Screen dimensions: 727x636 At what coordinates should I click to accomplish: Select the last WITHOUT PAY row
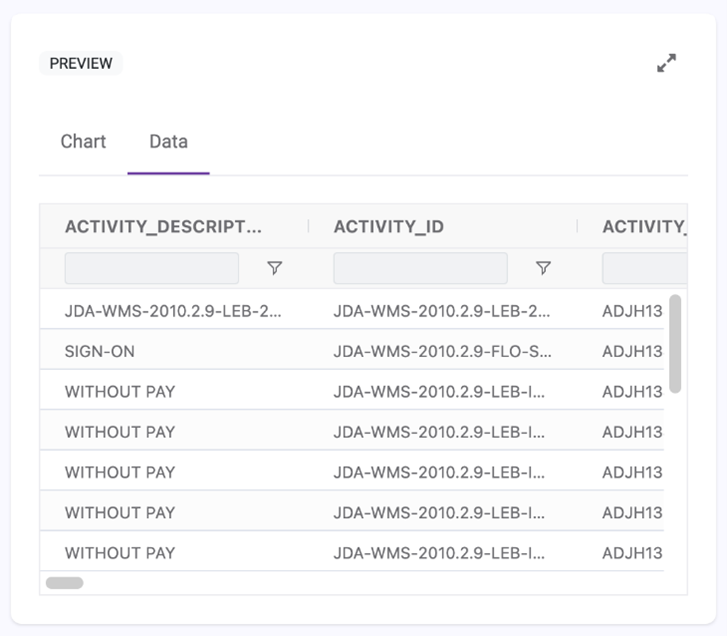pos(352,553)
